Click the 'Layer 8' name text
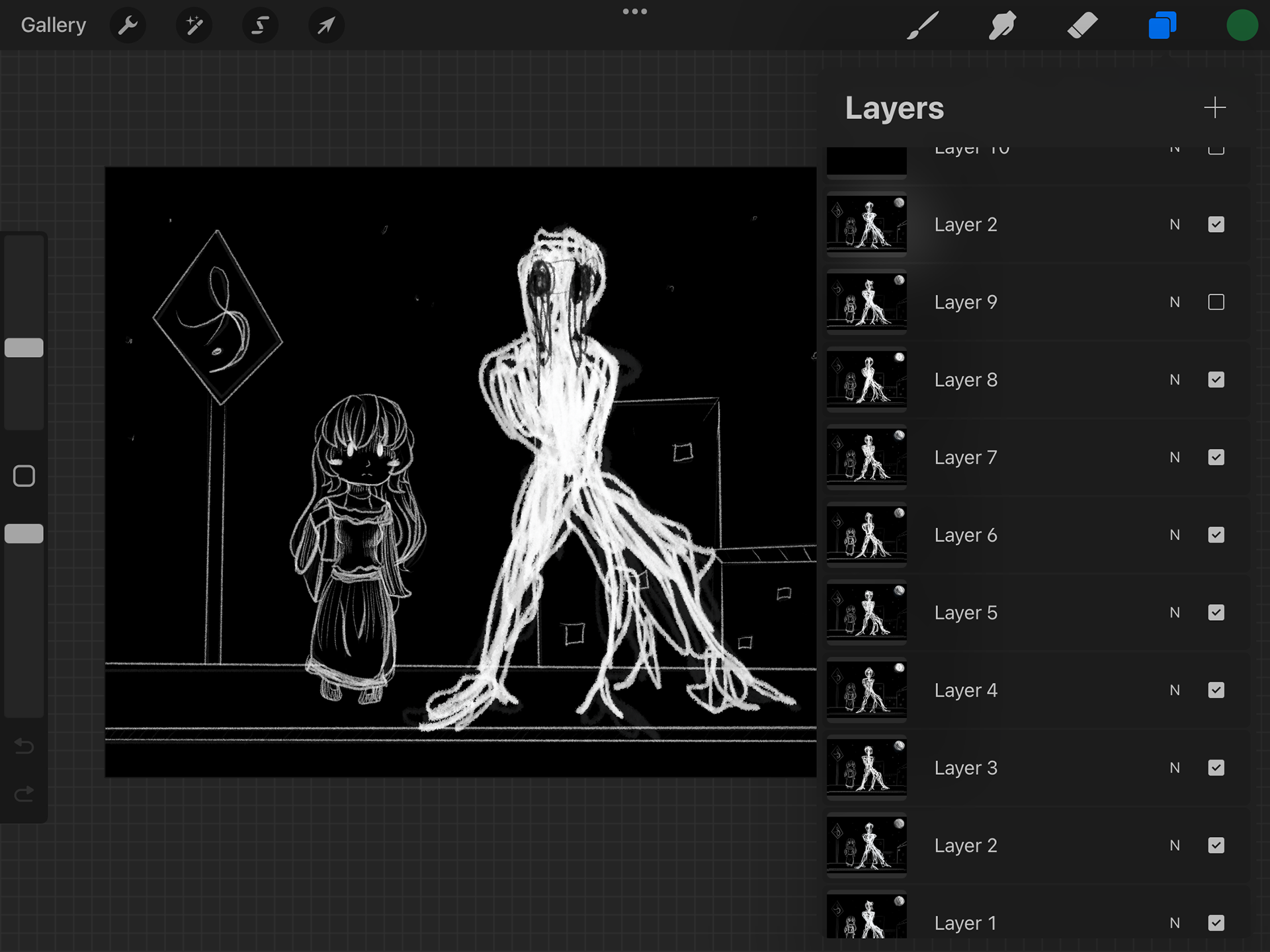This screenshot has height=952, width=1270. tap(966, 380)
